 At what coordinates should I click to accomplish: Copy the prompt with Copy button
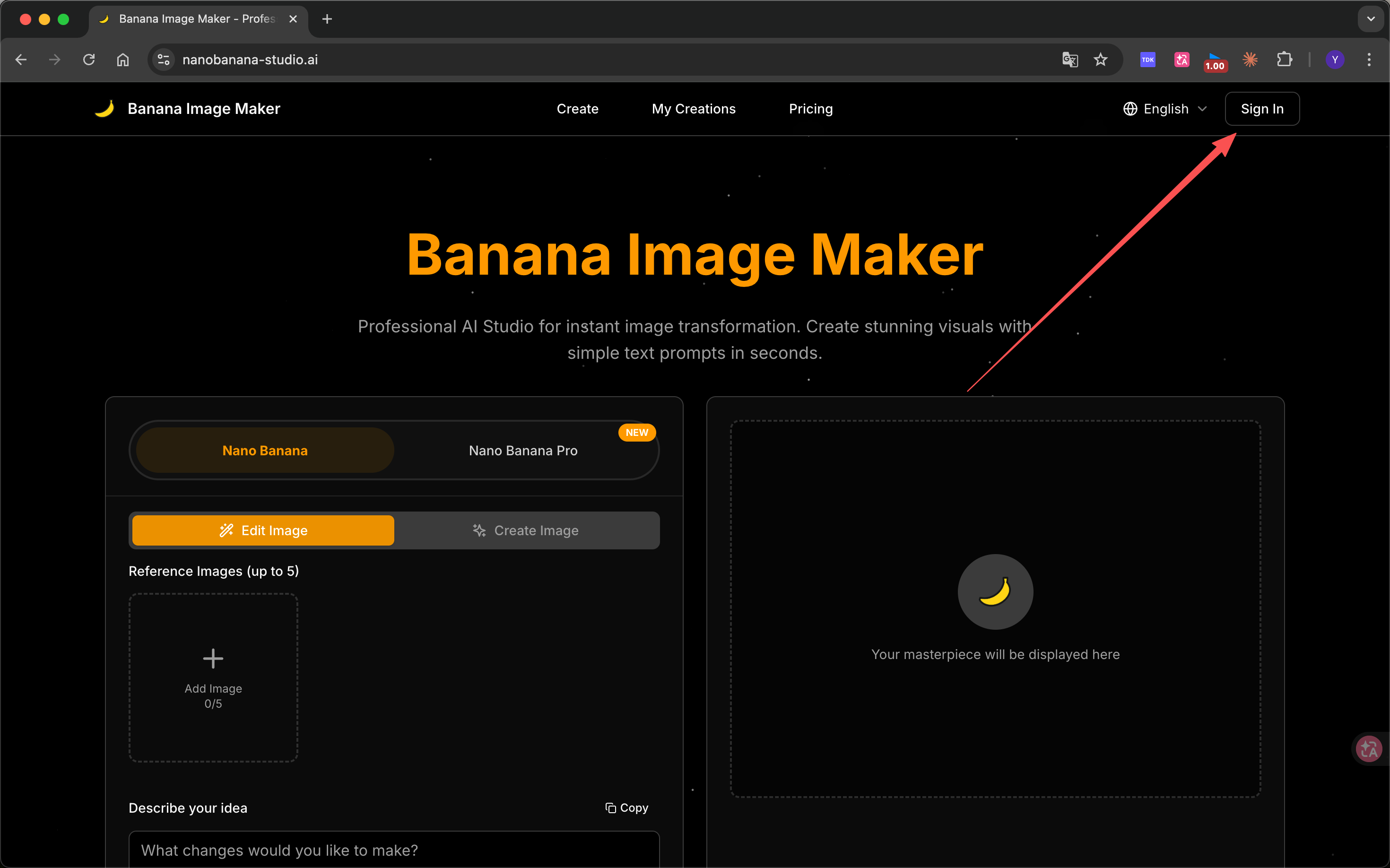pyautogui.click(x=626, y=807)
